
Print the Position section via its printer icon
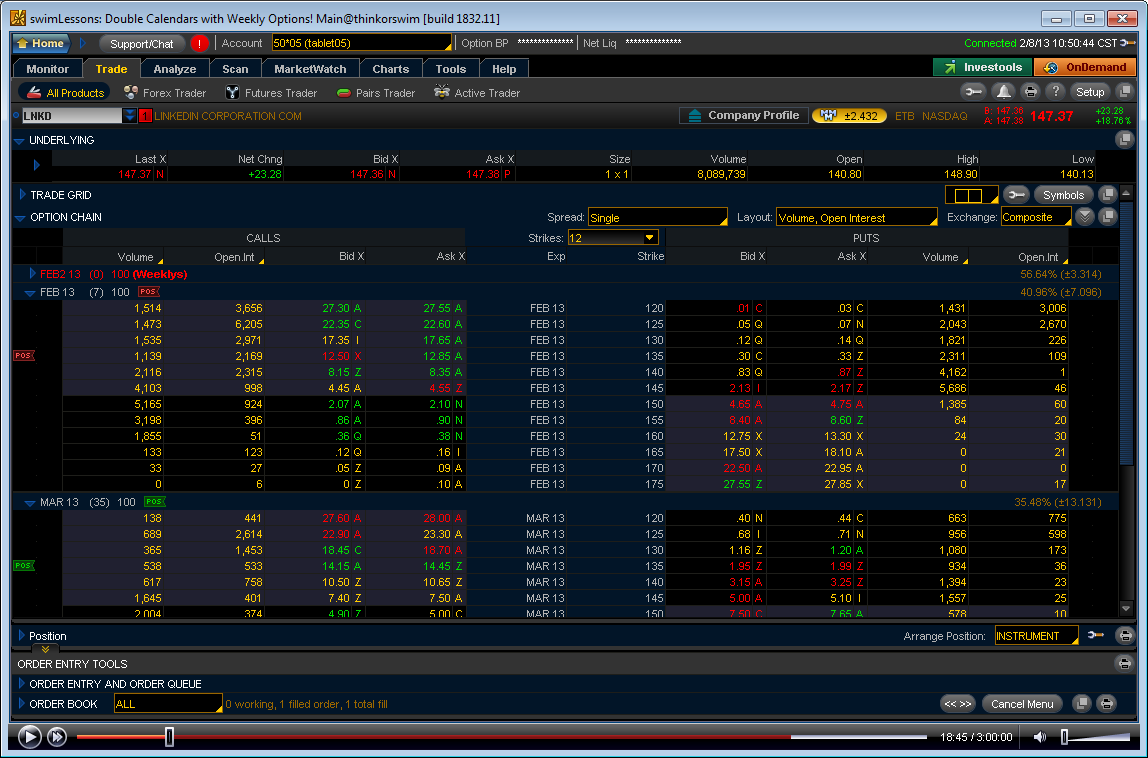(1125, 635)
